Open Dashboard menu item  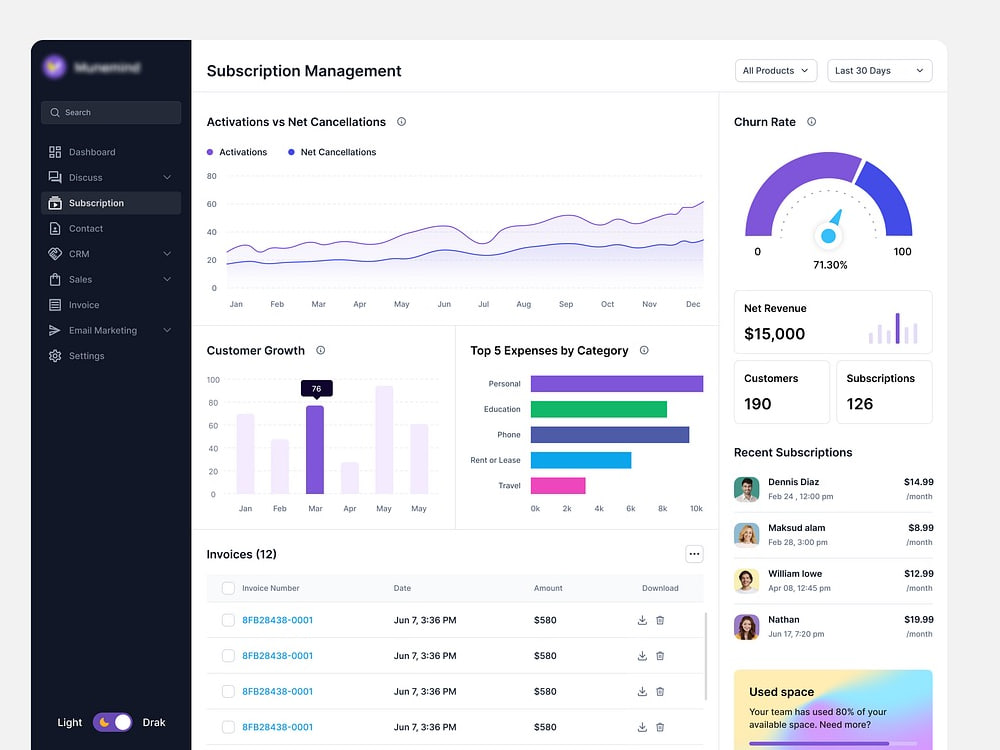[x=111, y=152]
